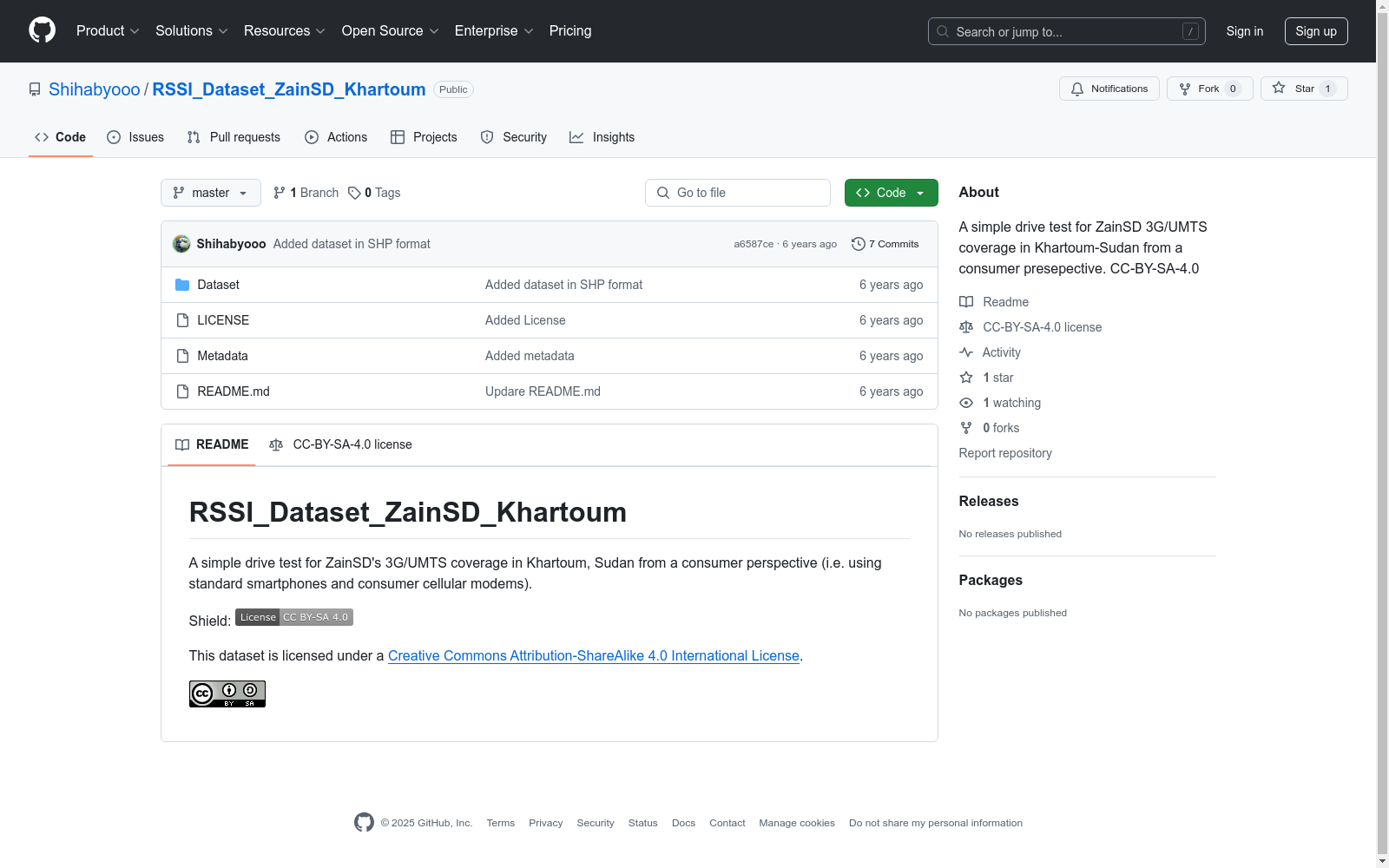The width and height of the screenshot is (1389, 868).
Task: Open the Packages heading link
Action: [991, 580]
